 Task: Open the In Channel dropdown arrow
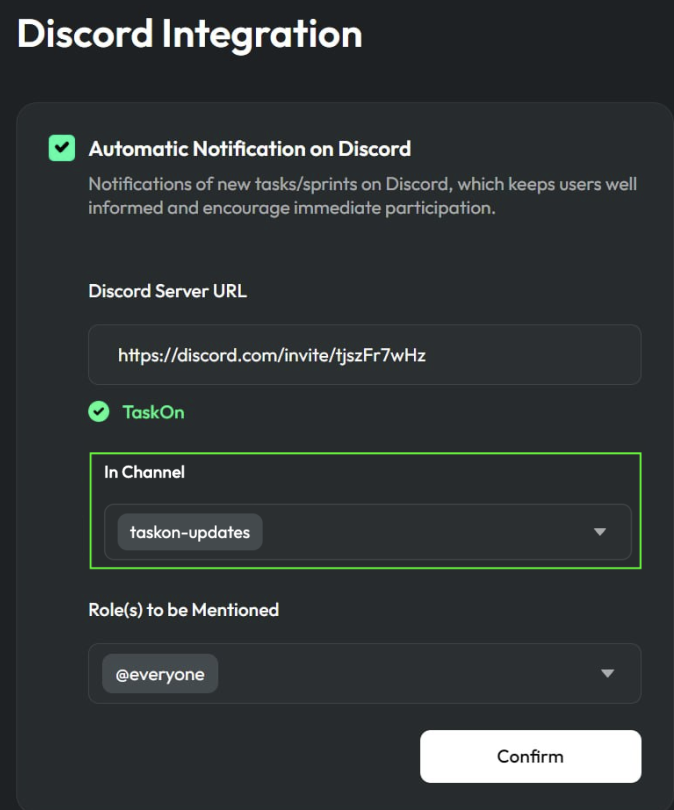coord(600,532)
